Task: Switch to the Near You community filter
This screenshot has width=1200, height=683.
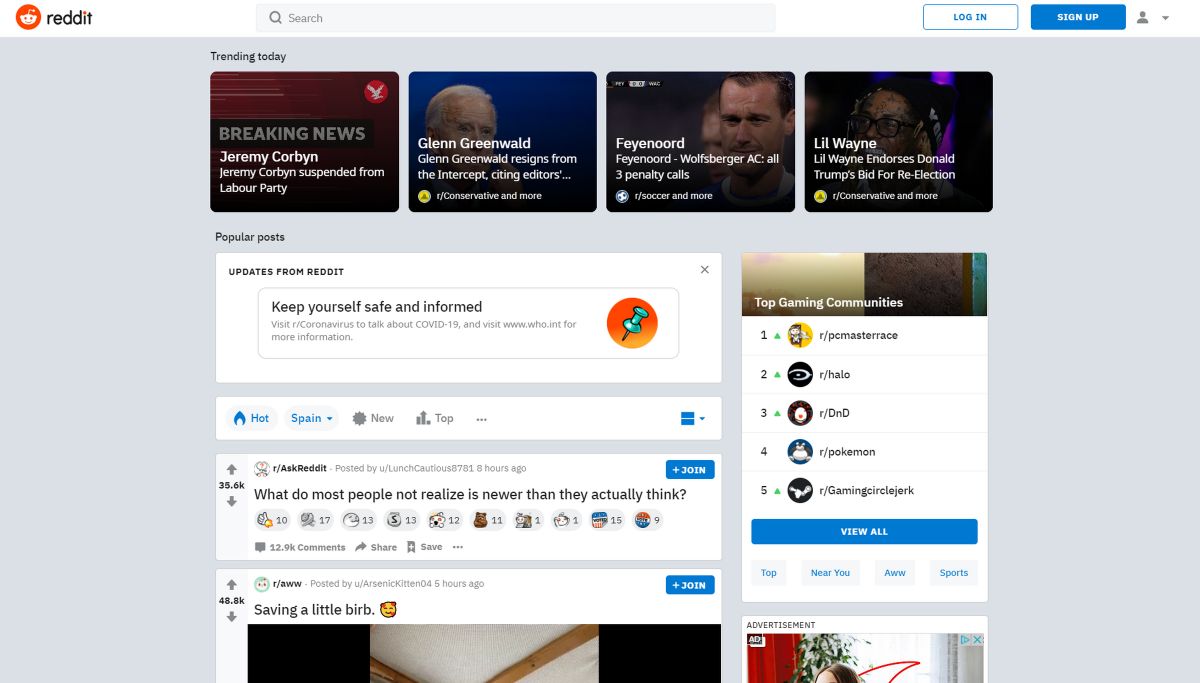Action: tap(830, 572)
